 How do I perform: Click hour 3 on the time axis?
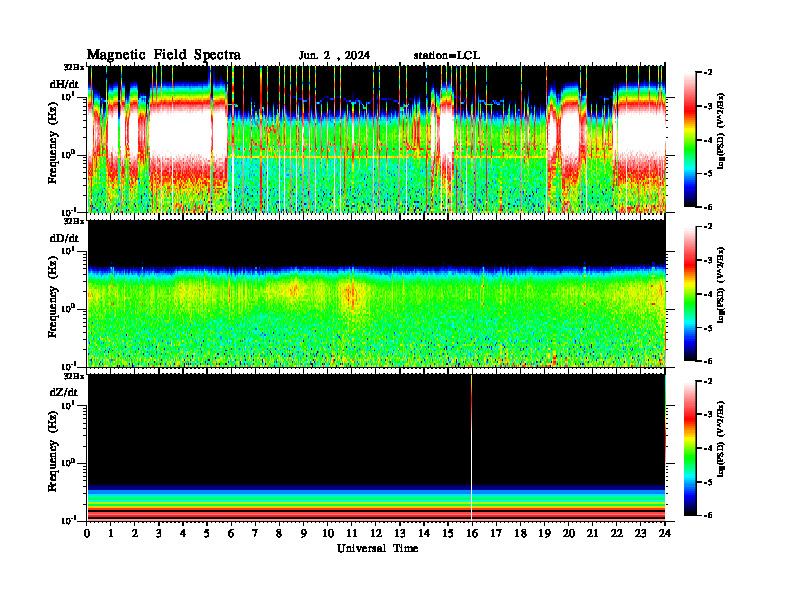pyautogui.click(x=159, y=533)
